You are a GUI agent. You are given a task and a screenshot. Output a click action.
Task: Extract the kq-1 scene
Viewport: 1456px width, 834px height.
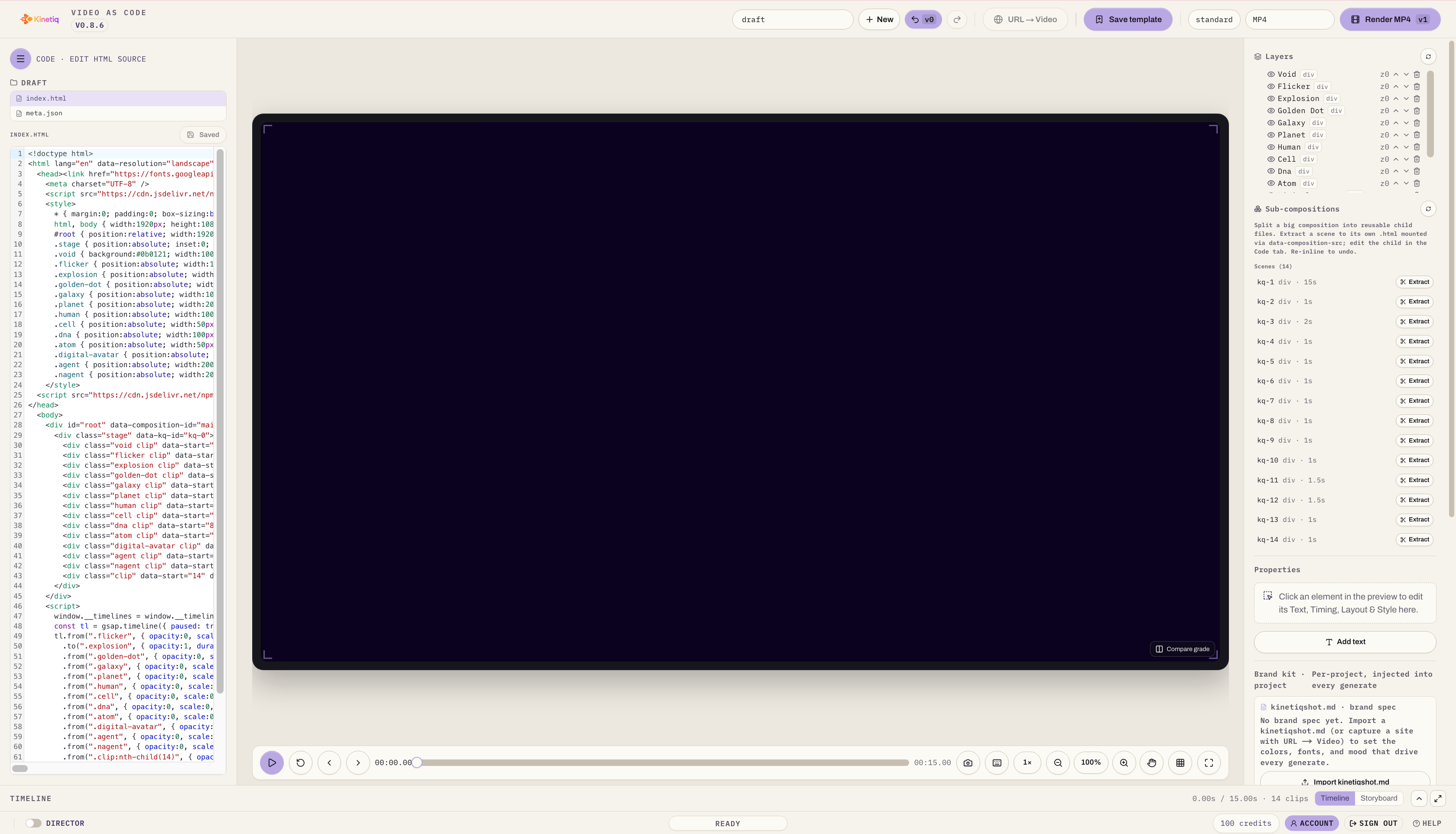tap(1414, 282)
